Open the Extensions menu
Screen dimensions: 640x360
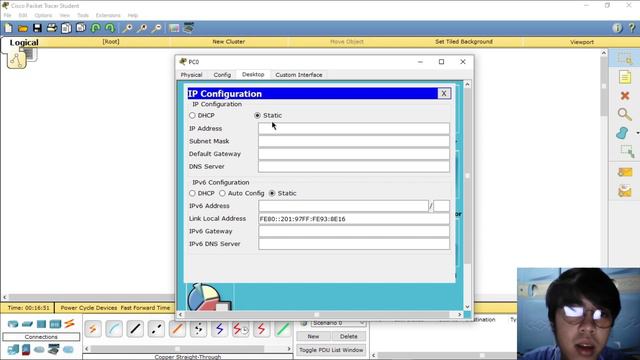click(108, 15)
